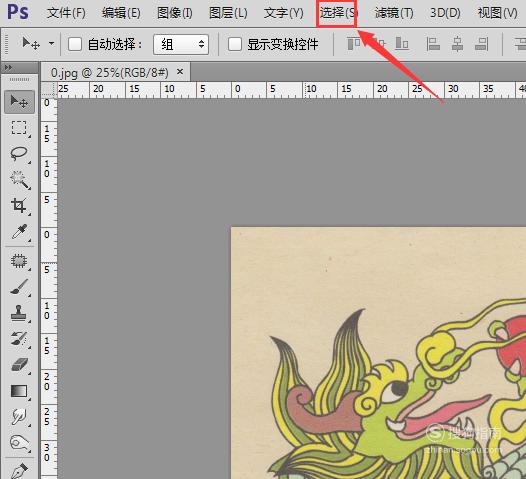The image size is (526, 479).
Task: Click the toolbox grip handle
Action: [19, 79]
